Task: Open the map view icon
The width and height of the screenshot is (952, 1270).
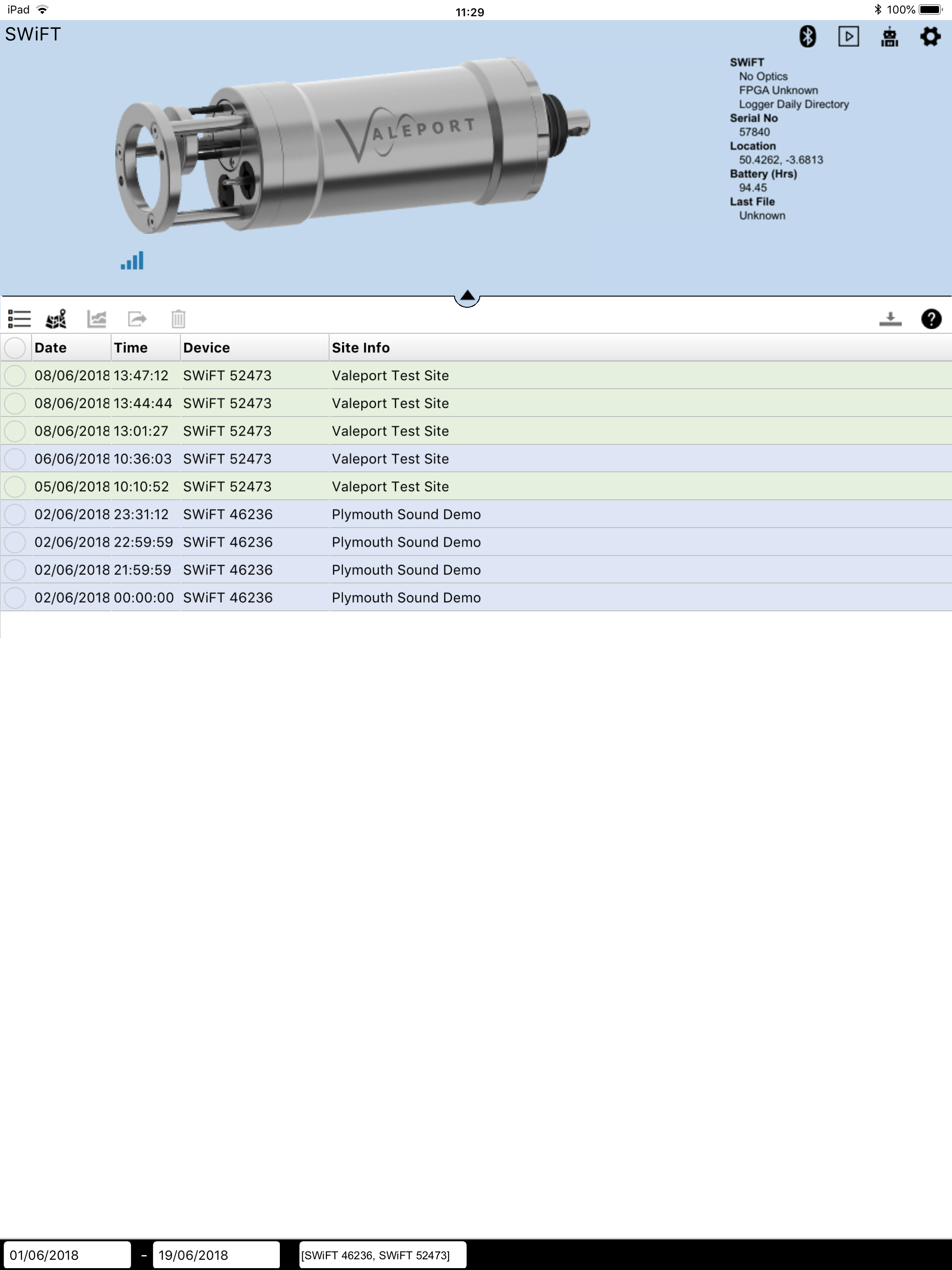Action: 56,318
